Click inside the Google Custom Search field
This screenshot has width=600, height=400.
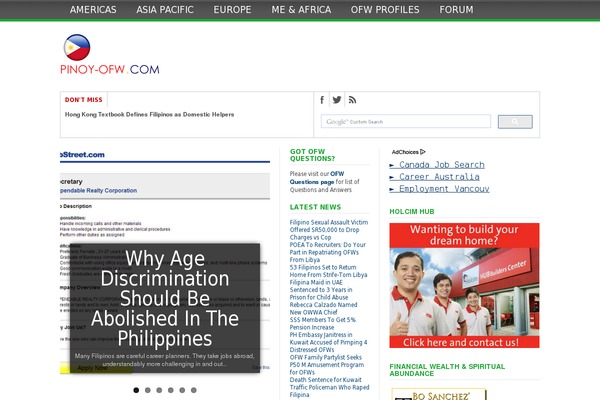(406, 121)
